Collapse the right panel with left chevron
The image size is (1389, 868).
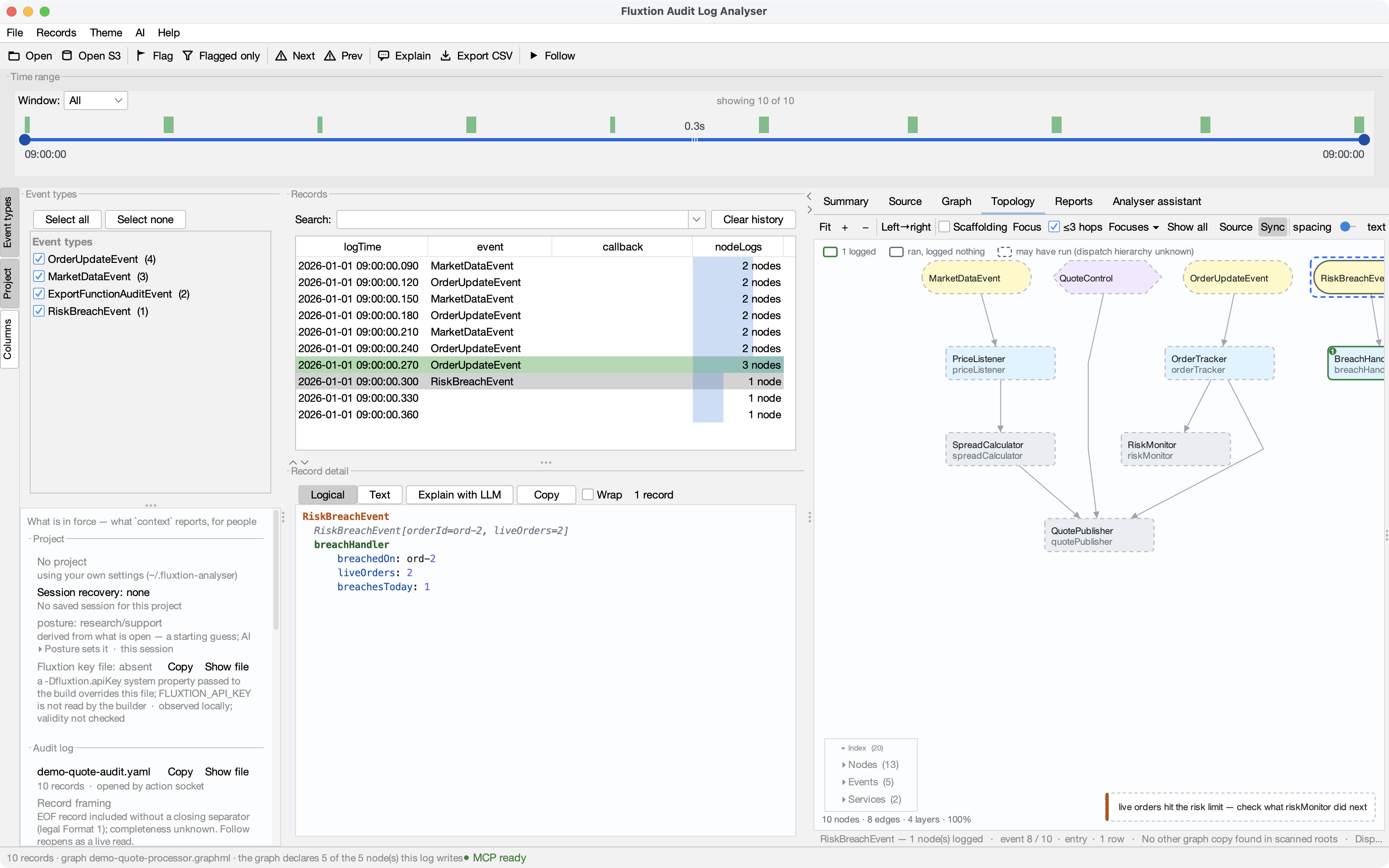pyautogui.click(x=809, y=196)
